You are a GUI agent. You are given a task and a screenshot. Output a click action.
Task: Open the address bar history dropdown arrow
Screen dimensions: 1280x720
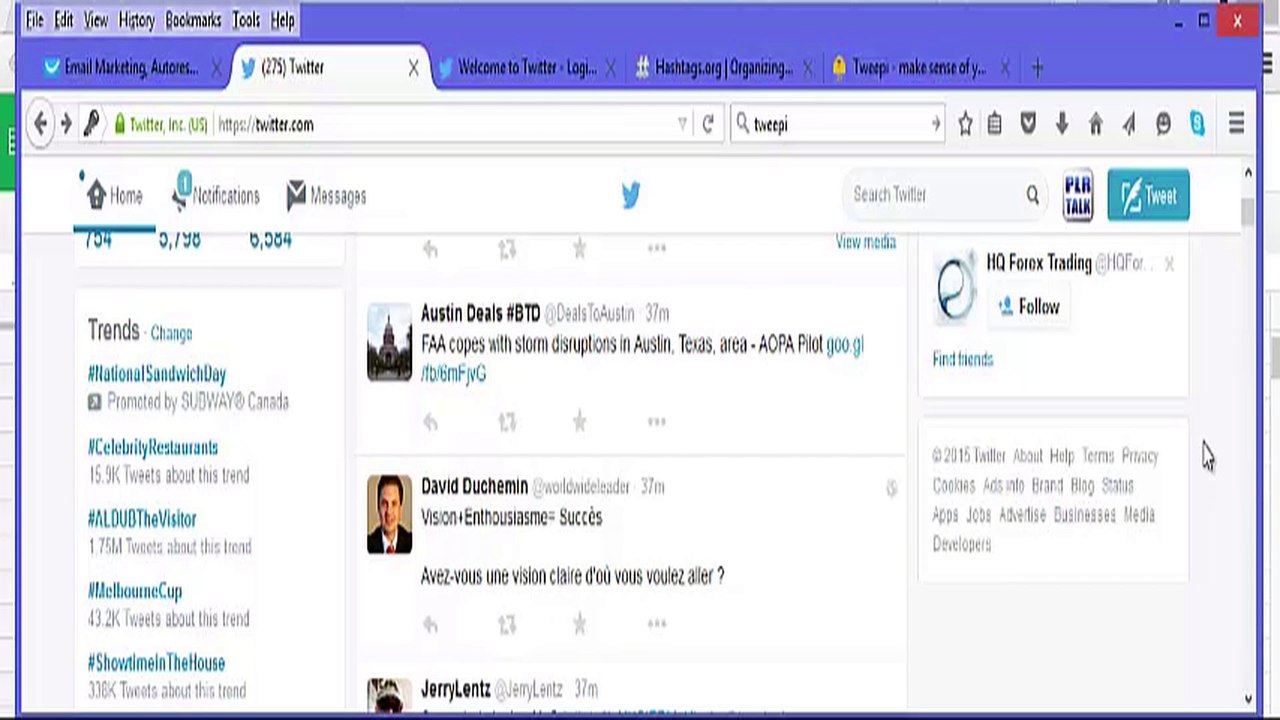pyautogui.click(x=682, y=124)
